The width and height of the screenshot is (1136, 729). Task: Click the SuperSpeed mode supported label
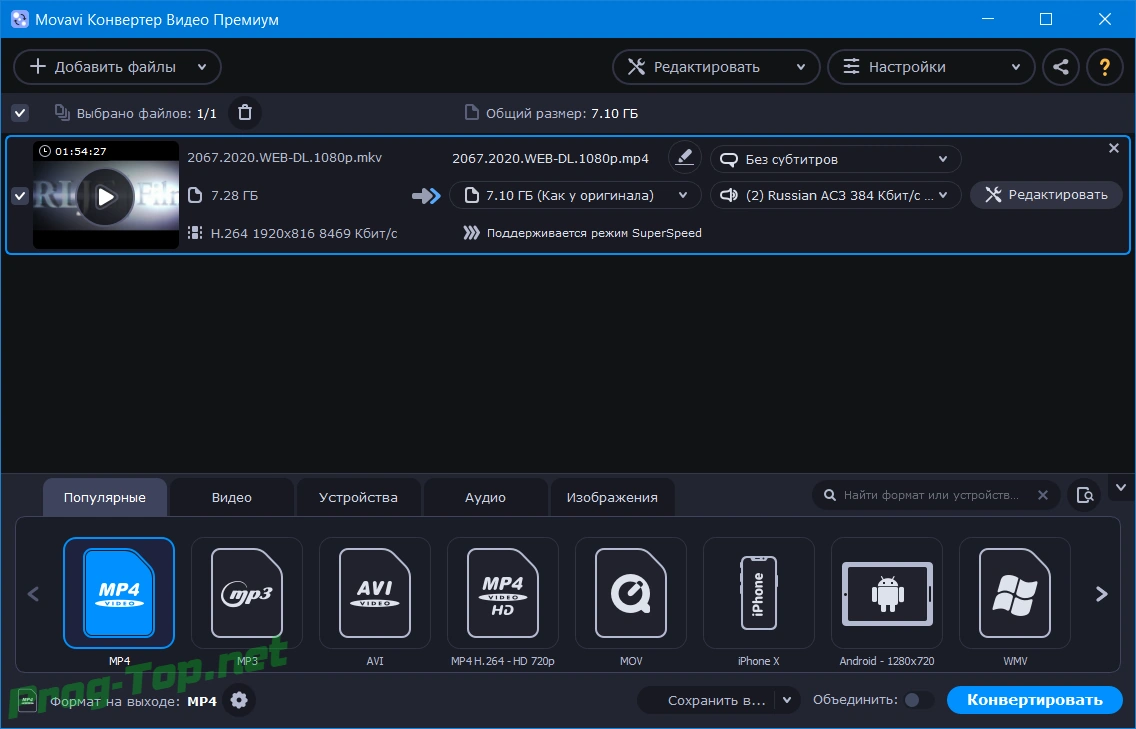tap(594, 233)
